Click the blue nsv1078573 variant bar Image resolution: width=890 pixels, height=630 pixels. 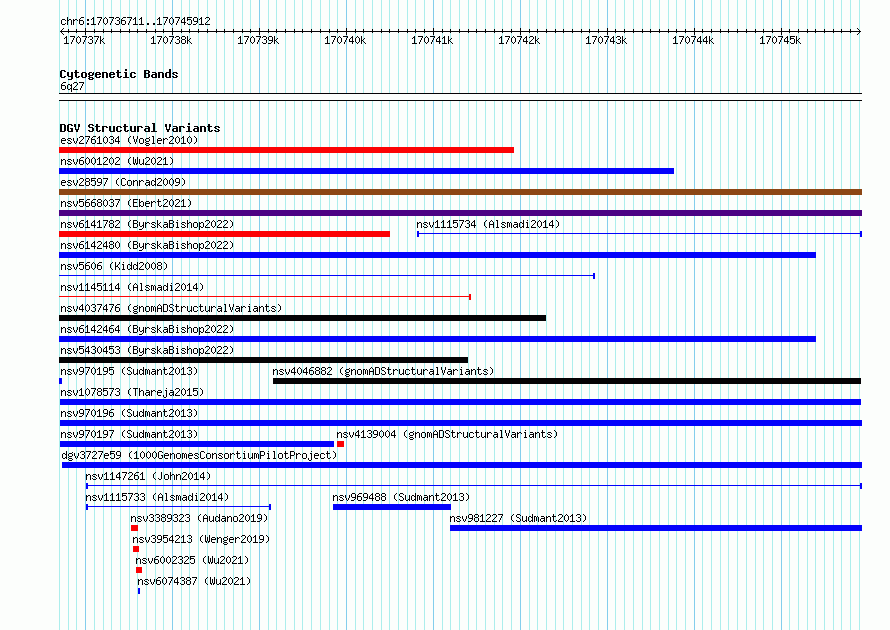coord(460,402)
